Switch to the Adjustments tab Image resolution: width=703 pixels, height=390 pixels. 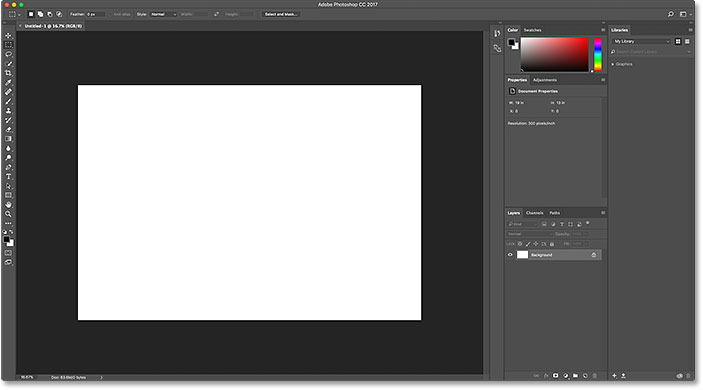point(545,80)
